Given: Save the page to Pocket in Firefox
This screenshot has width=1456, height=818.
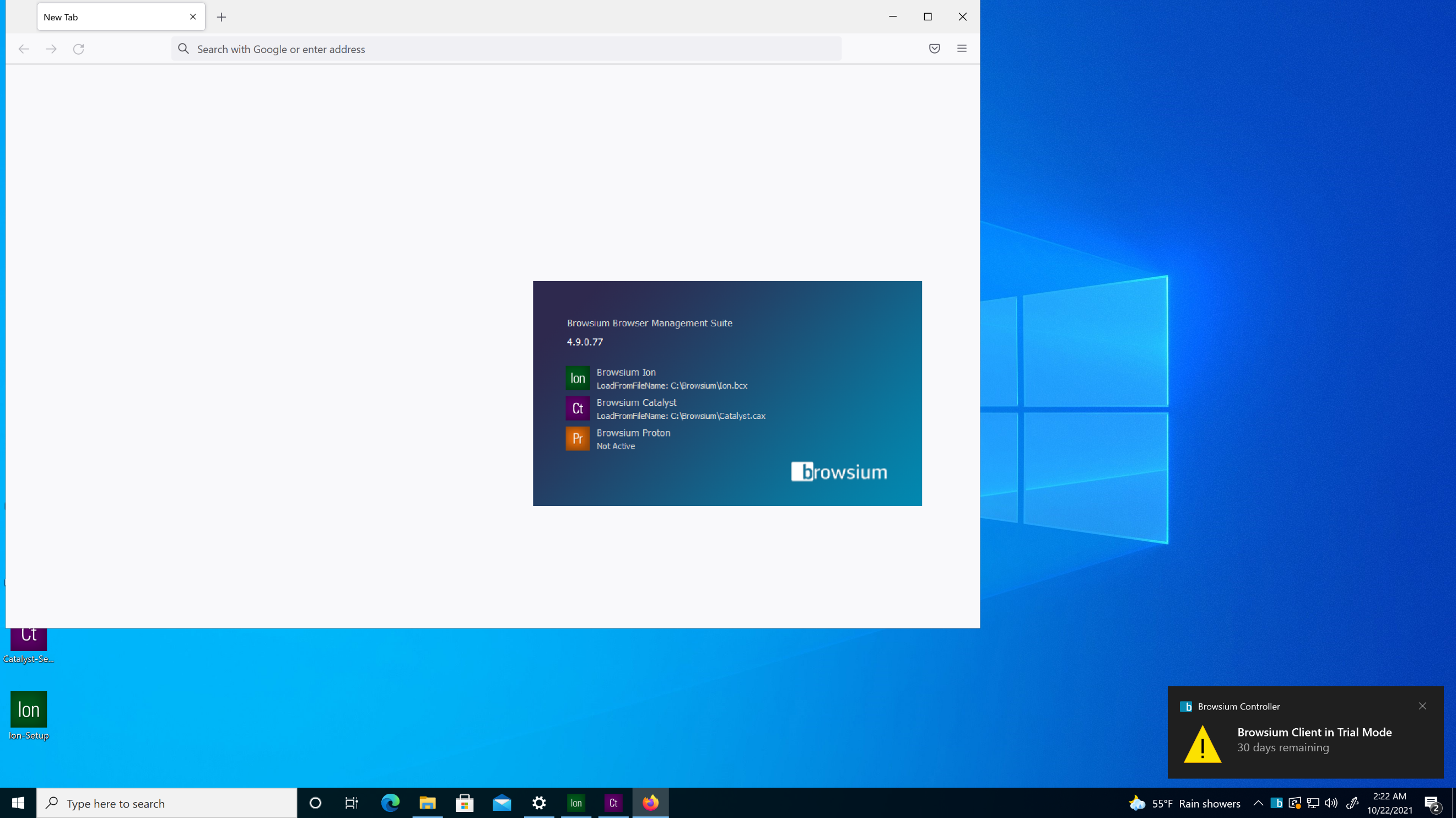Looking at the screenshot, I should (934, 49).
